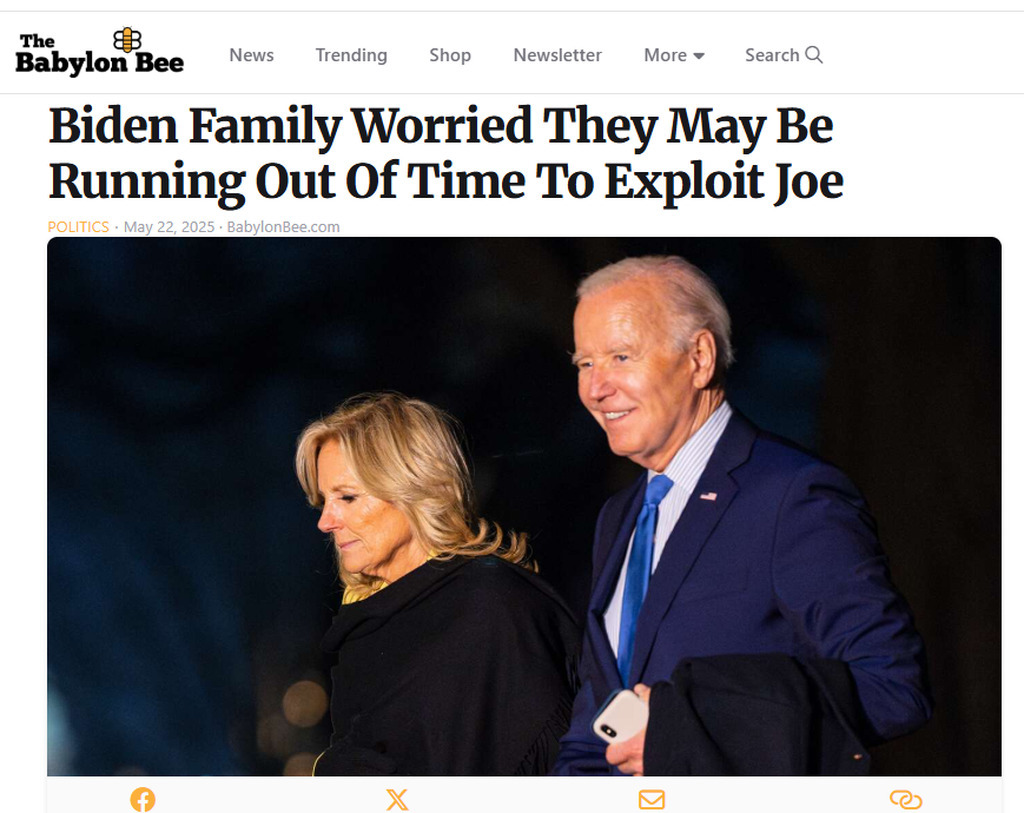Open the Shop page

point(450,55)
